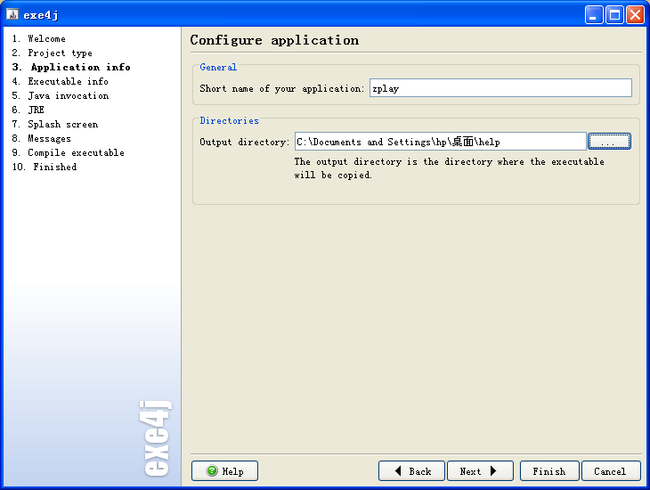This screenshot has width=650, height=490.
Task: Close the exe4j window
Action: [635, 15]
